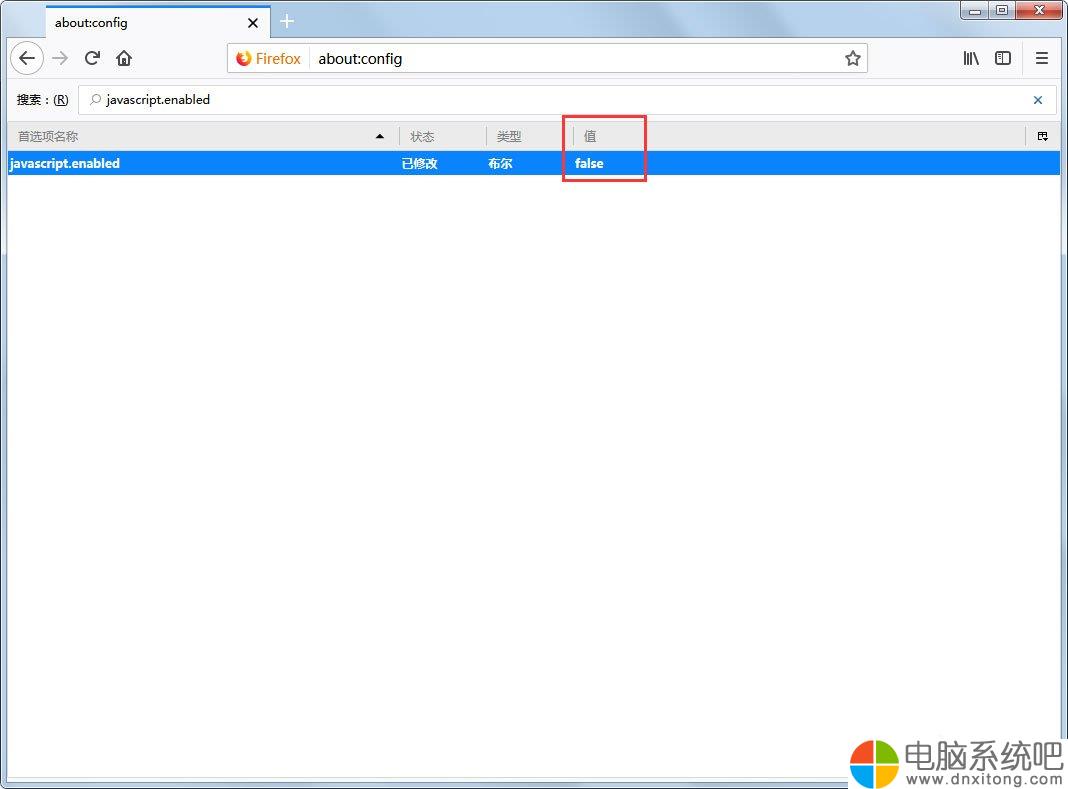Click the Firefox identity icon in the address bar
The image size is (1068, 789).
click(269, 59)
